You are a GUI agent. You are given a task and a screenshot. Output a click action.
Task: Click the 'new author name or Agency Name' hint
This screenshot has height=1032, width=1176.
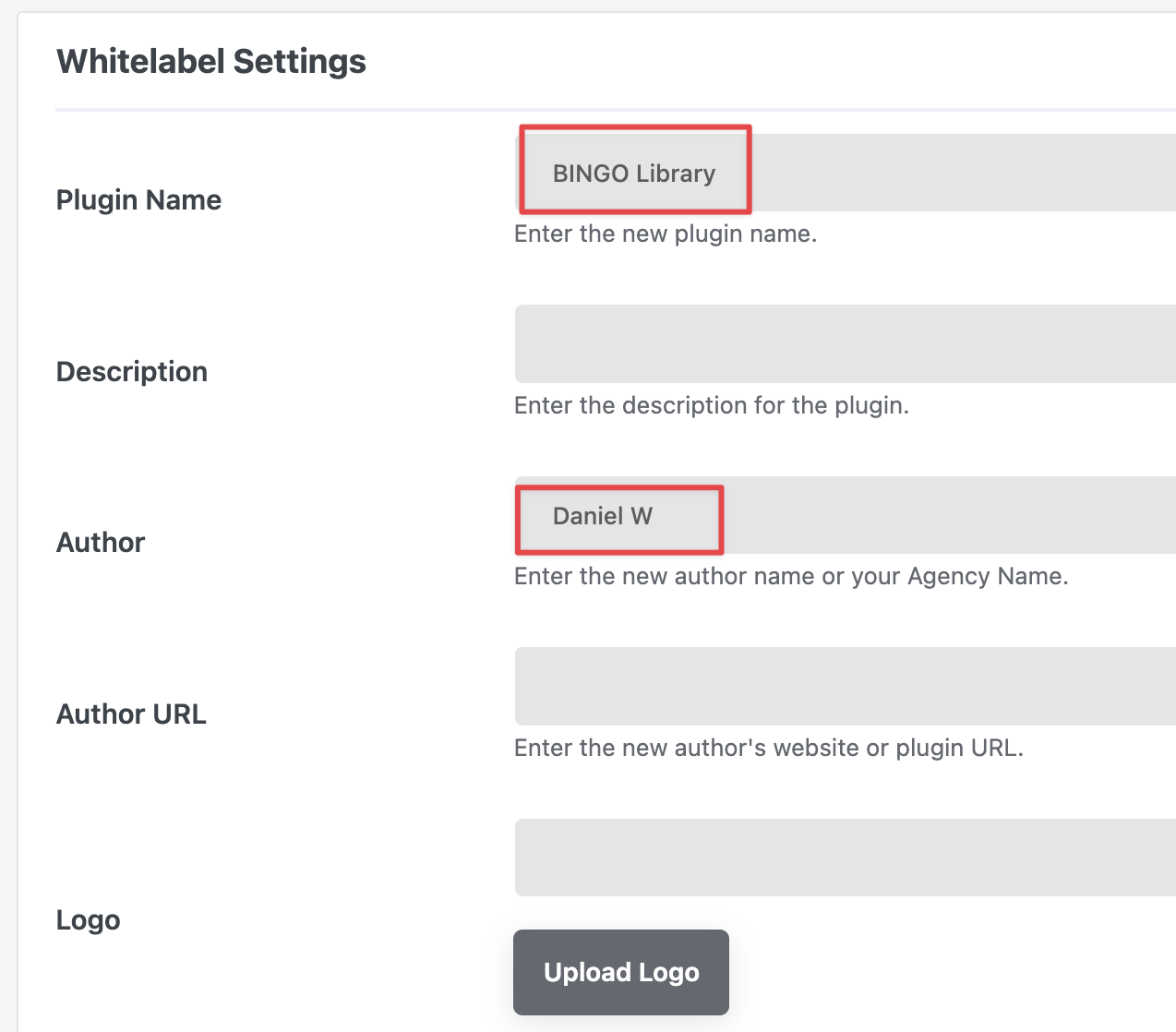[791, 576]
